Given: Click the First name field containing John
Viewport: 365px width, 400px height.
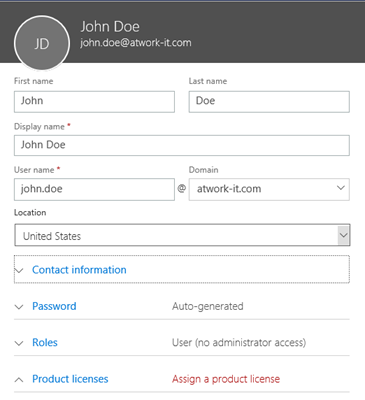Looking at the screenshot, I should point(94,102).
